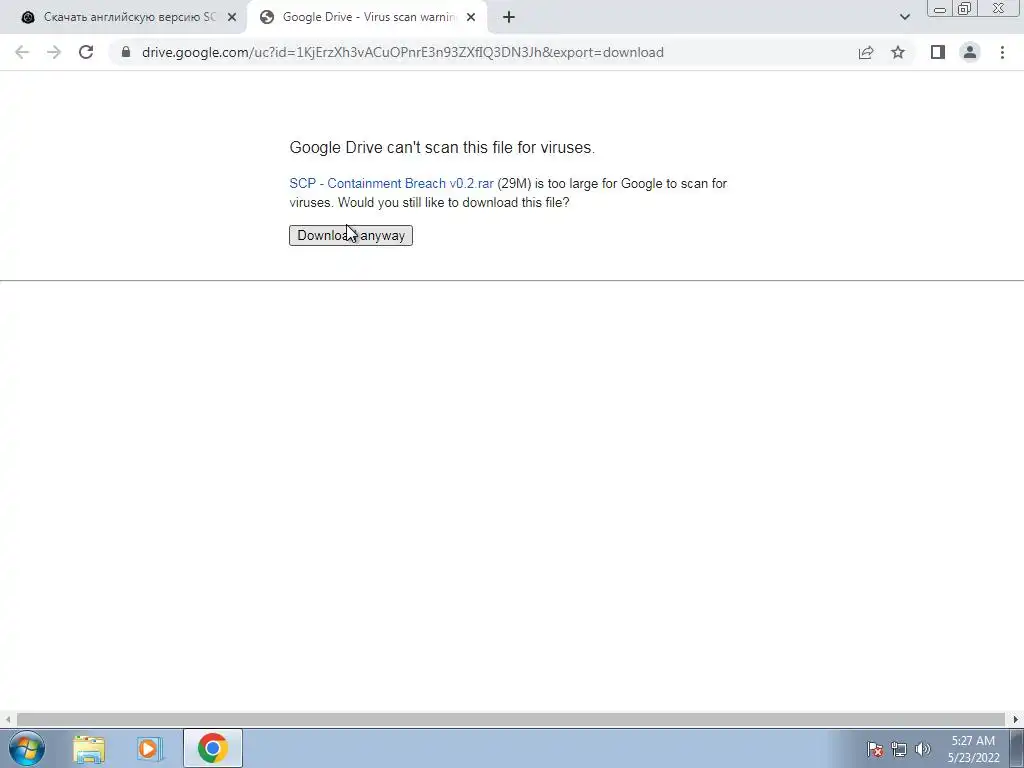Open the SCP - Containment Breach v0.2.rar link
Screen dimensions: 1024x768
coord(391,184)
